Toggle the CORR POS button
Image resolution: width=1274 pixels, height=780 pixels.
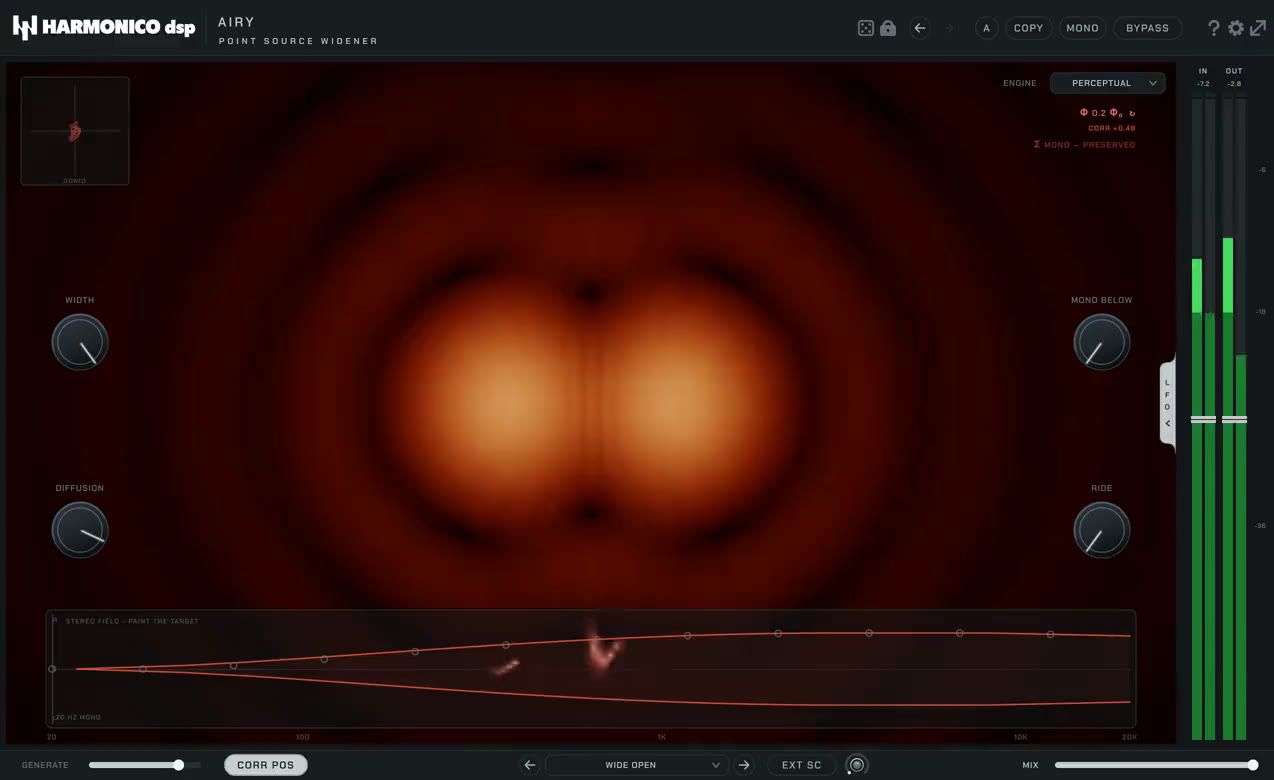tap(265, 765)
